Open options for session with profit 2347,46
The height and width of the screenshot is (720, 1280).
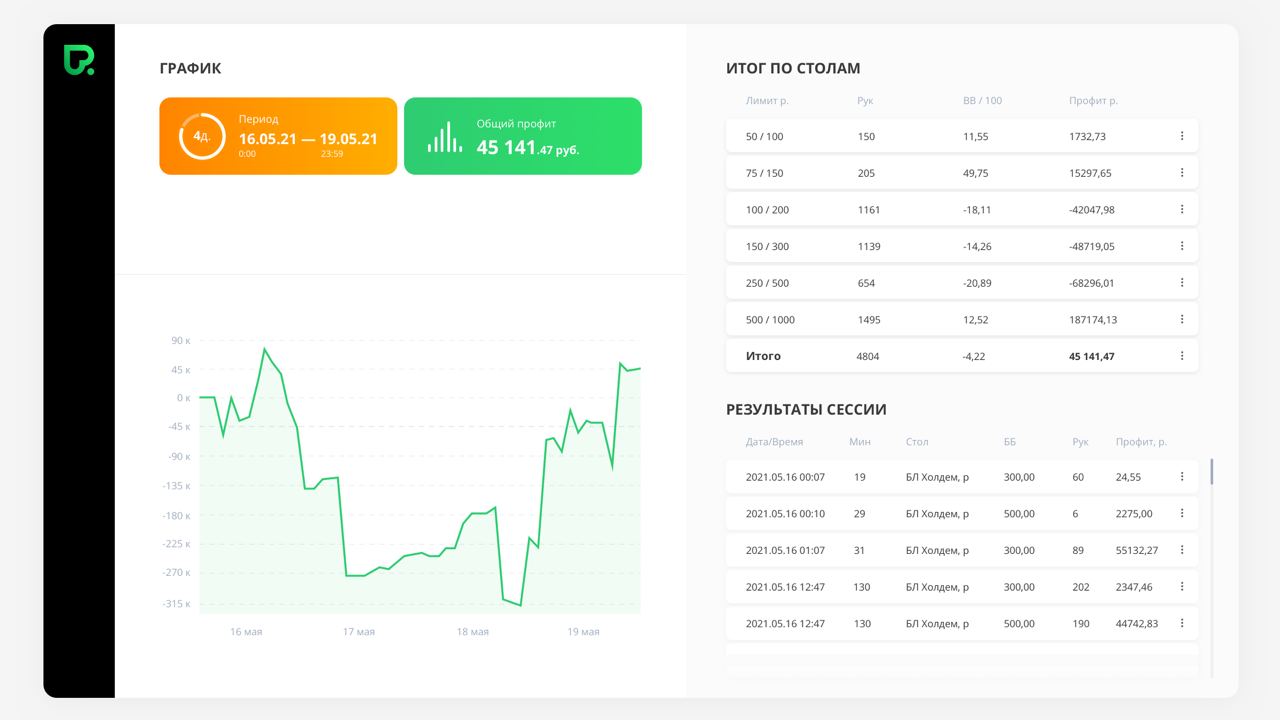(1182, 587)
